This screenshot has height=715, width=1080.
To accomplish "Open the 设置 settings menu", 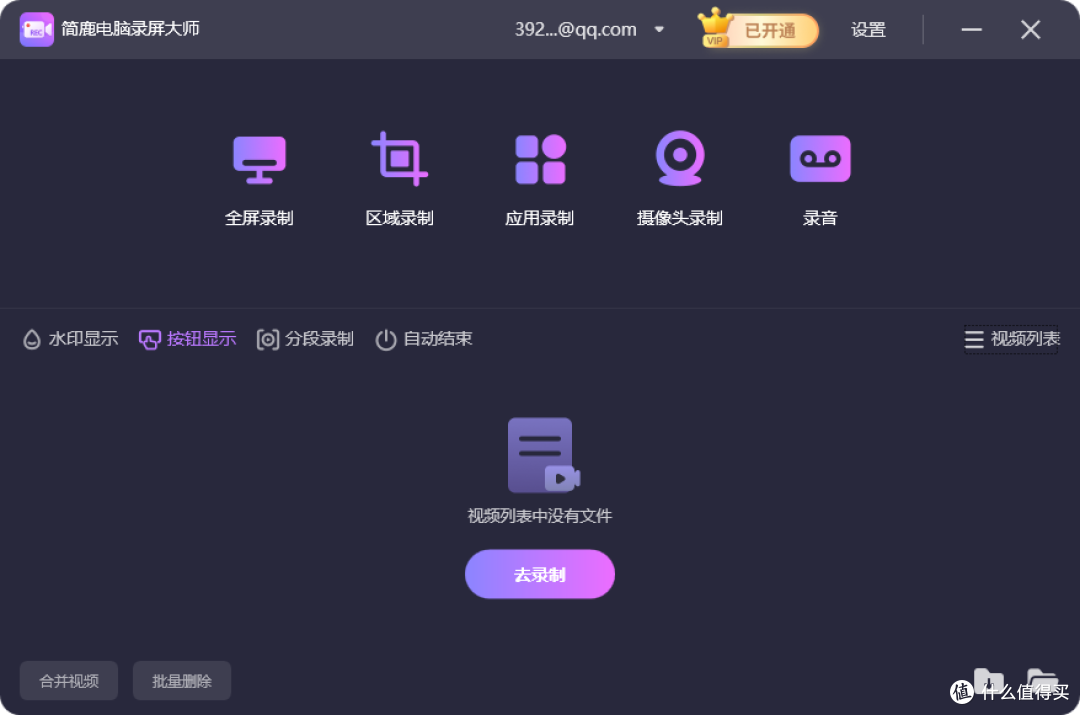I will click(868, 30).
